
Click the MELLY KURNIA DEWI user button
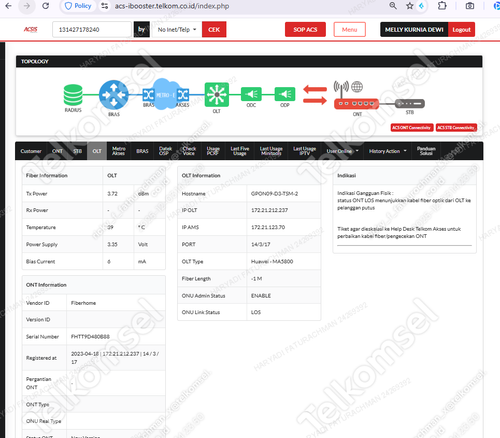414,29
